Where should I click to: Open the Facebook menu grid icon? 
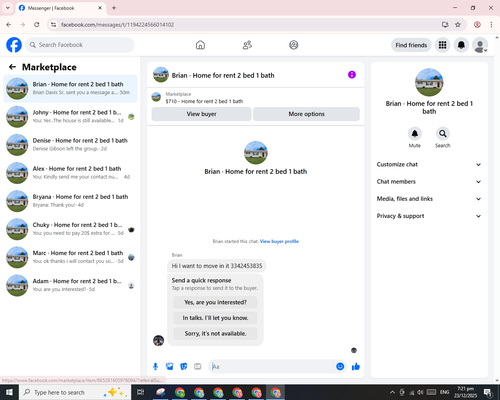442,45
